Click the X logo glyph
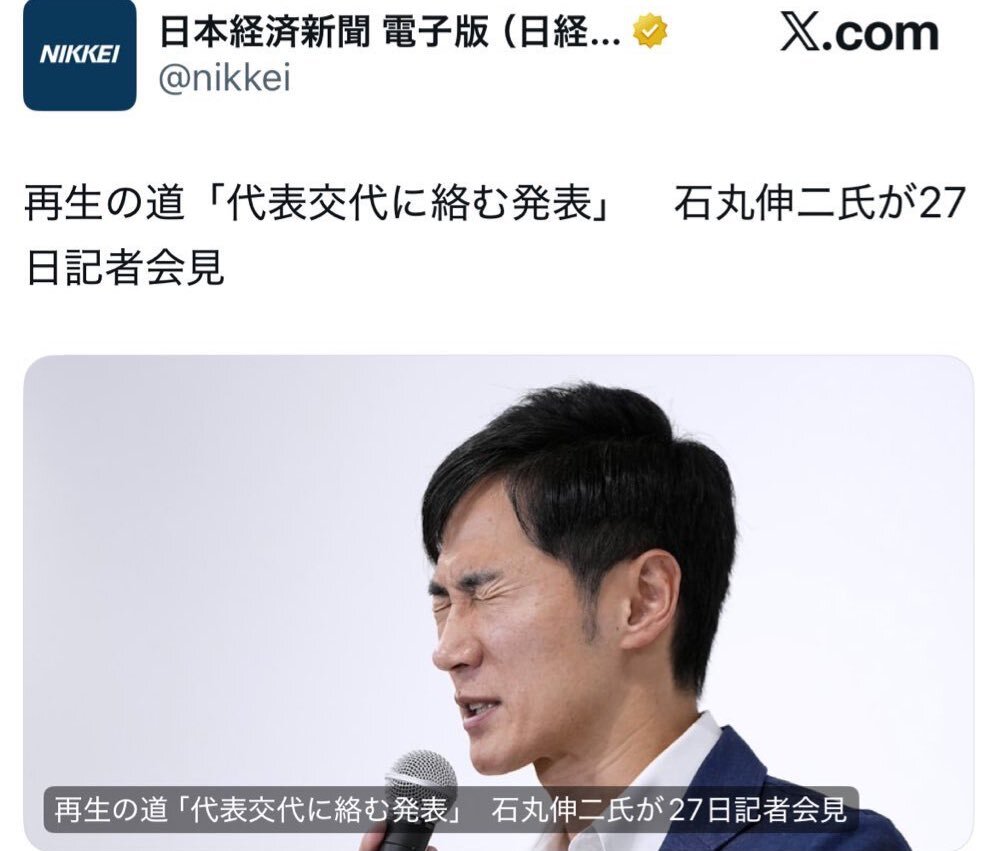Viewport: 997px width, 851px height. tap(801, 33)
